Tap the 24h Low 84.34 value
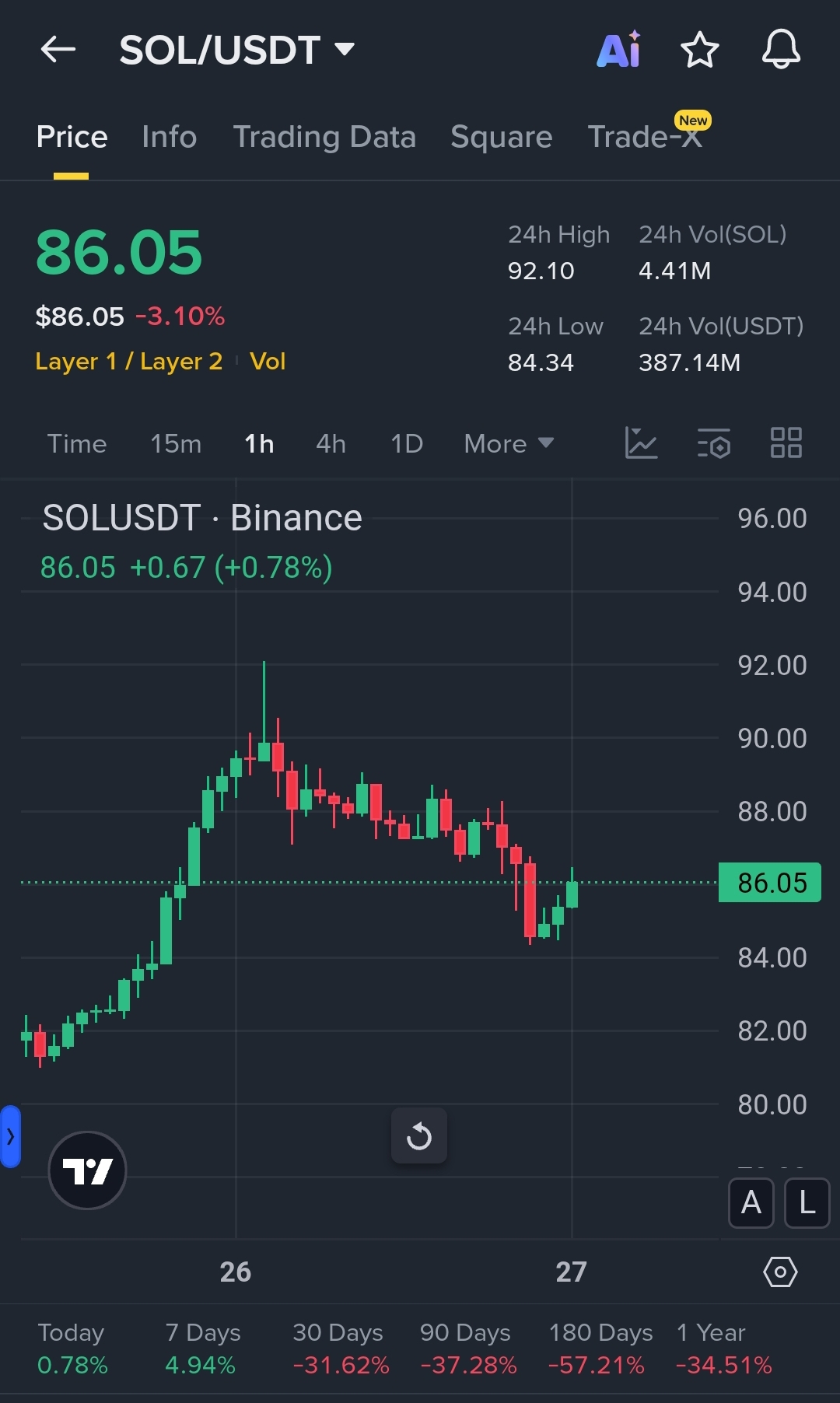The height and width of the screenshot is (1403, 840). [x=541, y=362]
